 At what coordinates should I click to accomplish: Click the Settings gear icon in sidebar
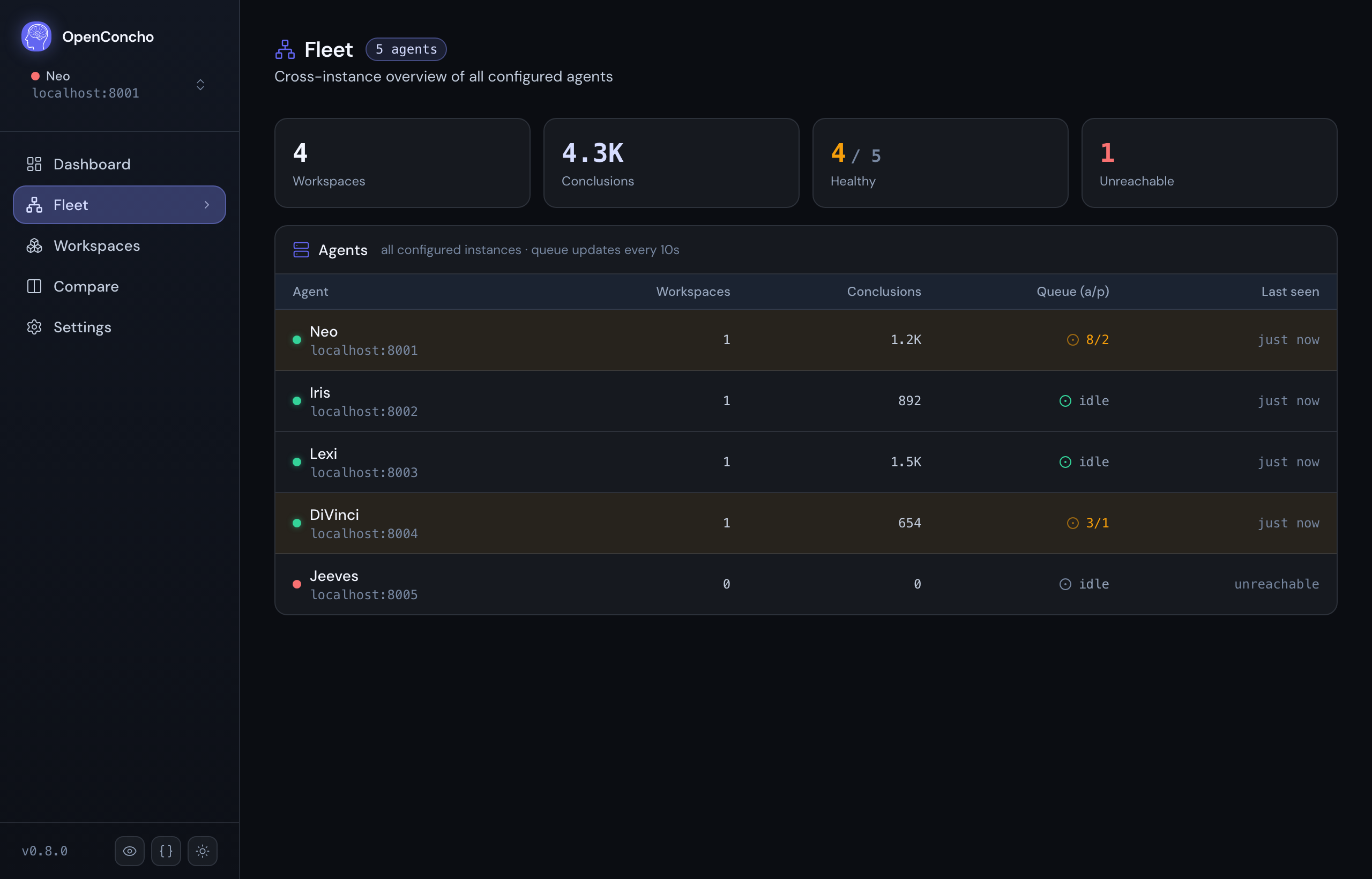point(34,327)
